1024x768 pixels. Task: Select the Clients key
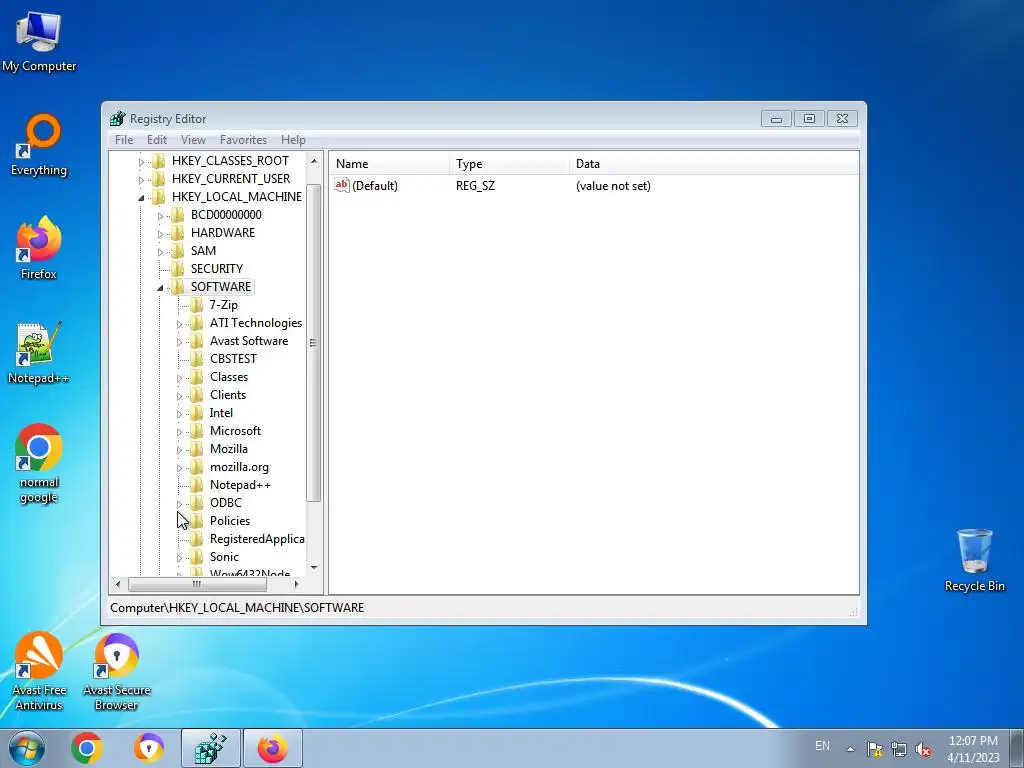coord(228,394)
